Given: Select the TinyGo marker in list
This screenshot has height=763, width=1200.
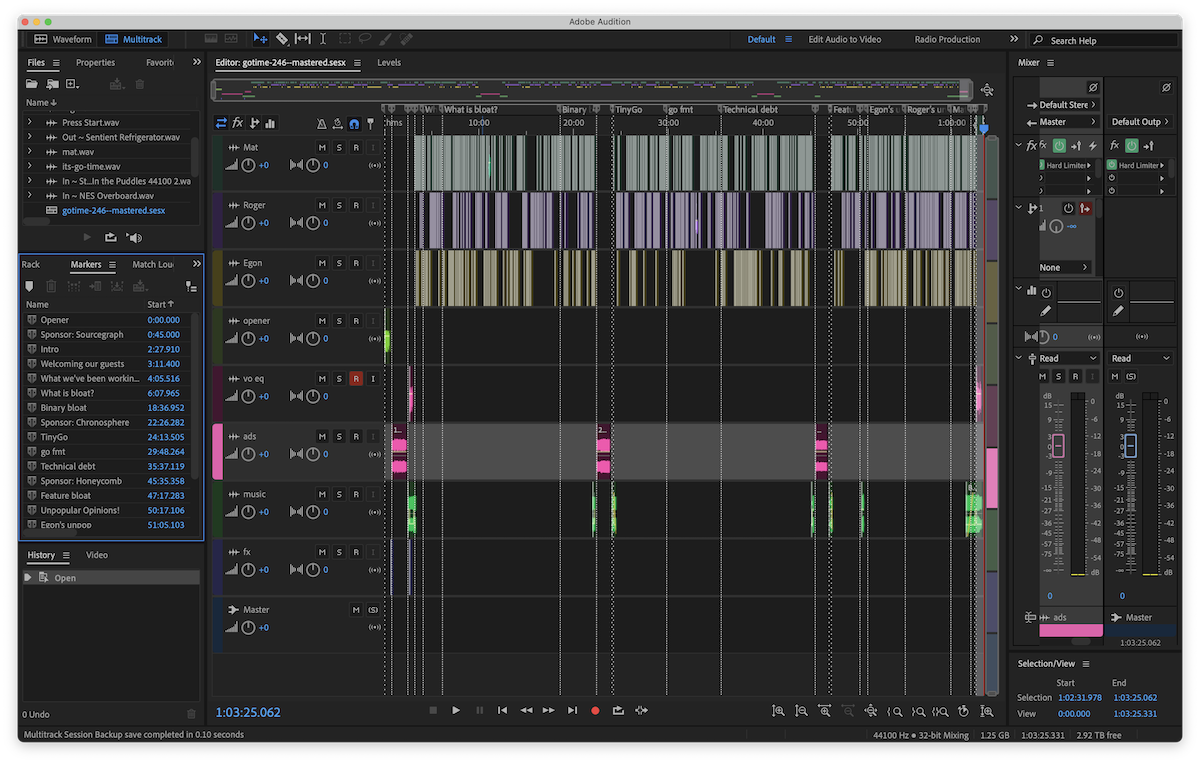Looking at the screenshot, I should pos(54,437).
